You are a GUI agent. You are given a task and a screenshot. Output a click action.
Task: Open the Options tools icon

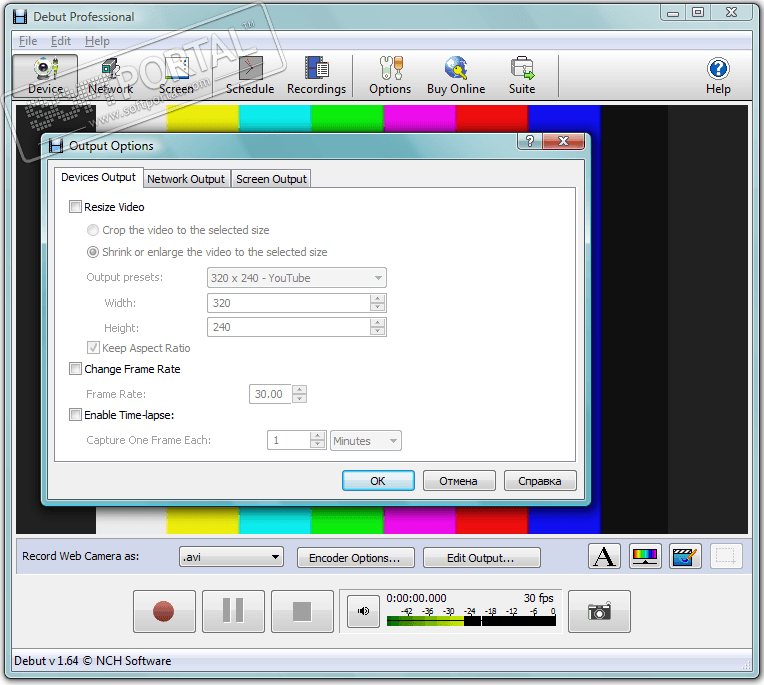point(390,76)
